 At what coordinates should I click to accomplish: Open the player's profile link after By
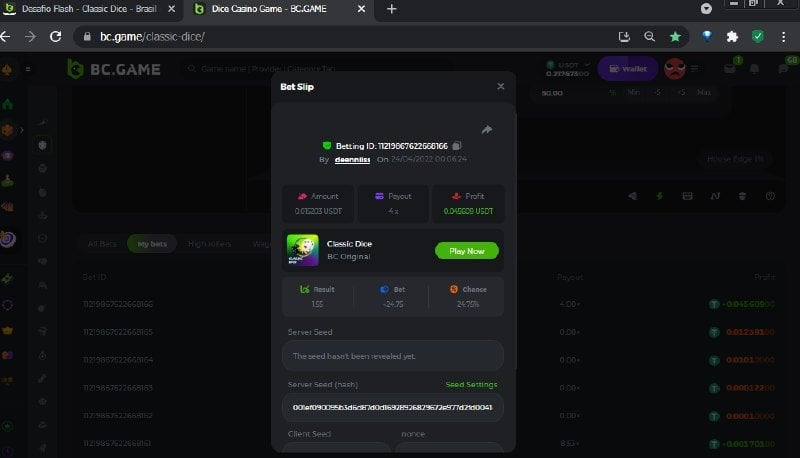tap(352, 159)
